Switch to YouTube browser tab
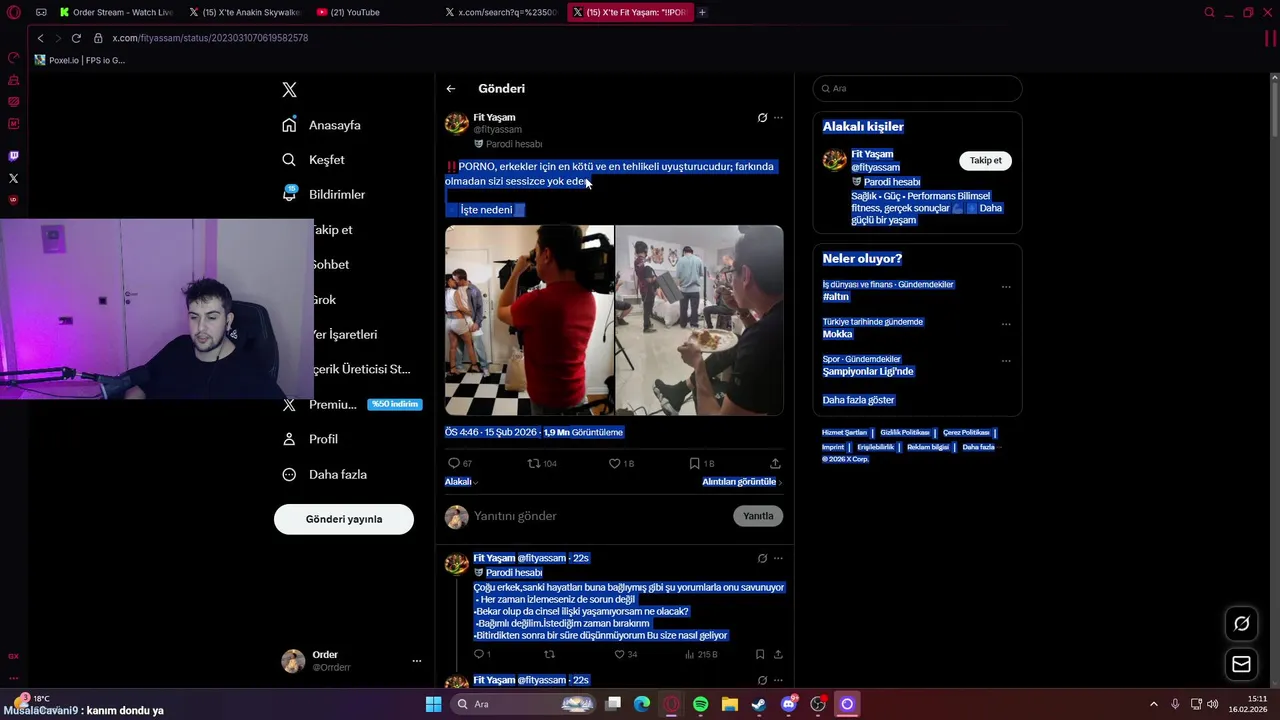Viewport: 1280px width, 720px height. click(x=372, y=12)
